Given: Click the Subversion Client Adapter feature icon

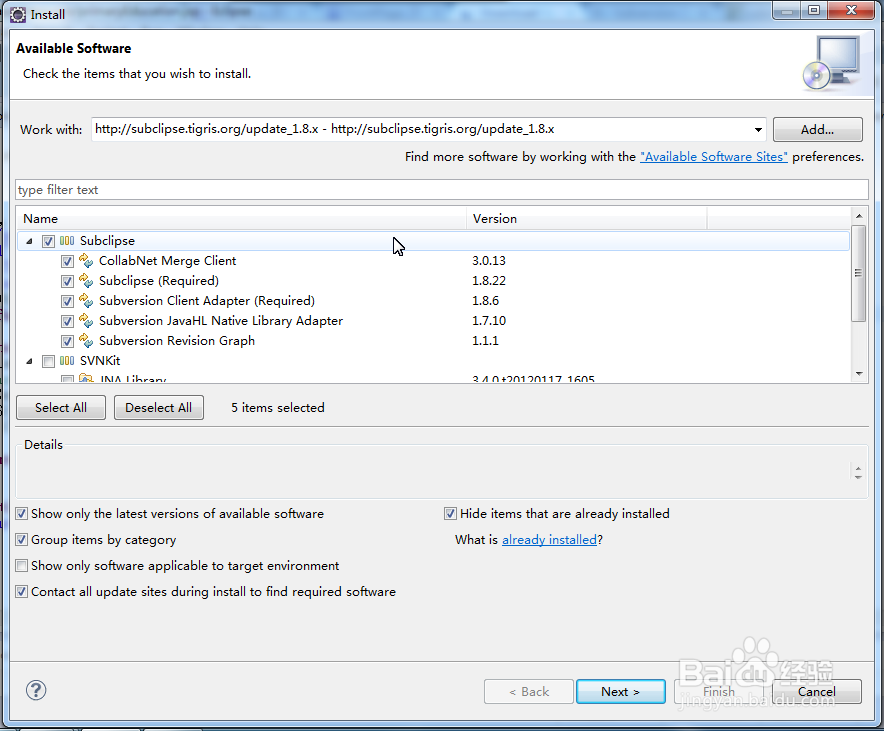Looking at the screenshot, I should 86,300.
